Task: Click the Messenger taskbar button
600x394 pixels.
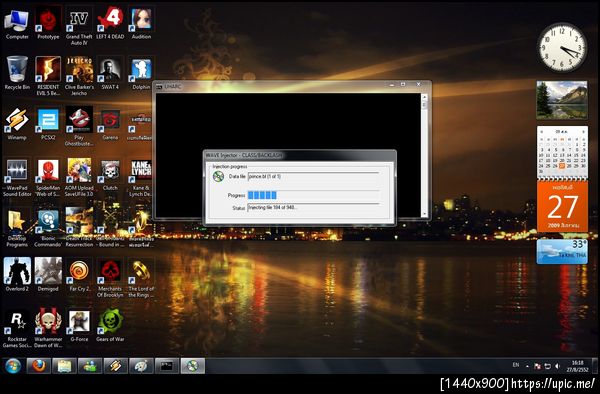Action: [x=90, y=366]
